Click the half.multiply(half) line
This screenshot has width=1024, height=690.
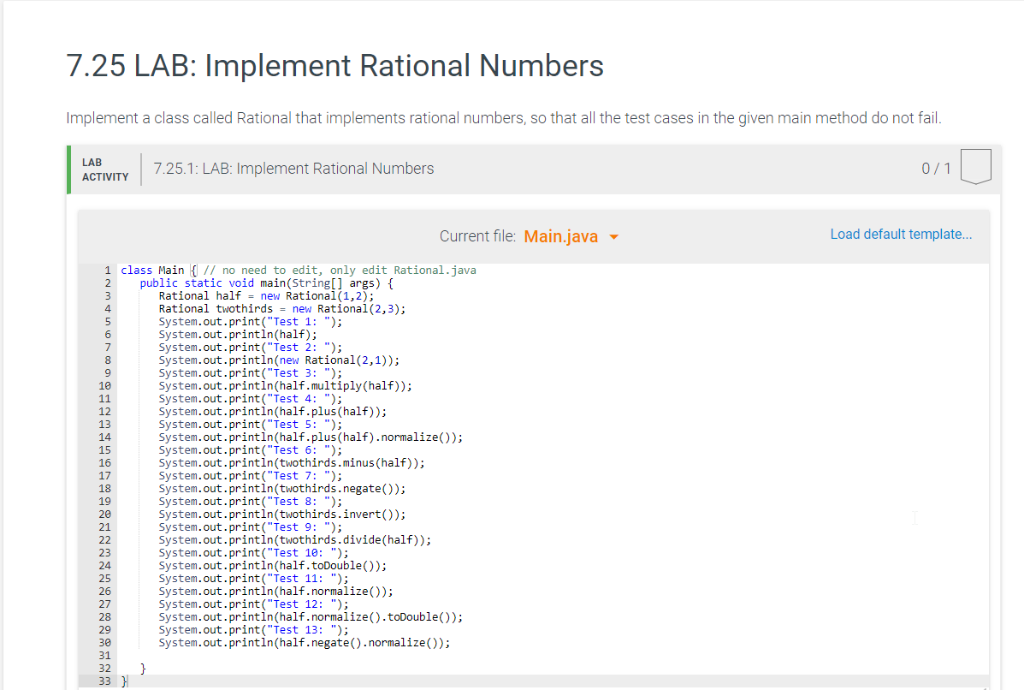pos(285,386)
